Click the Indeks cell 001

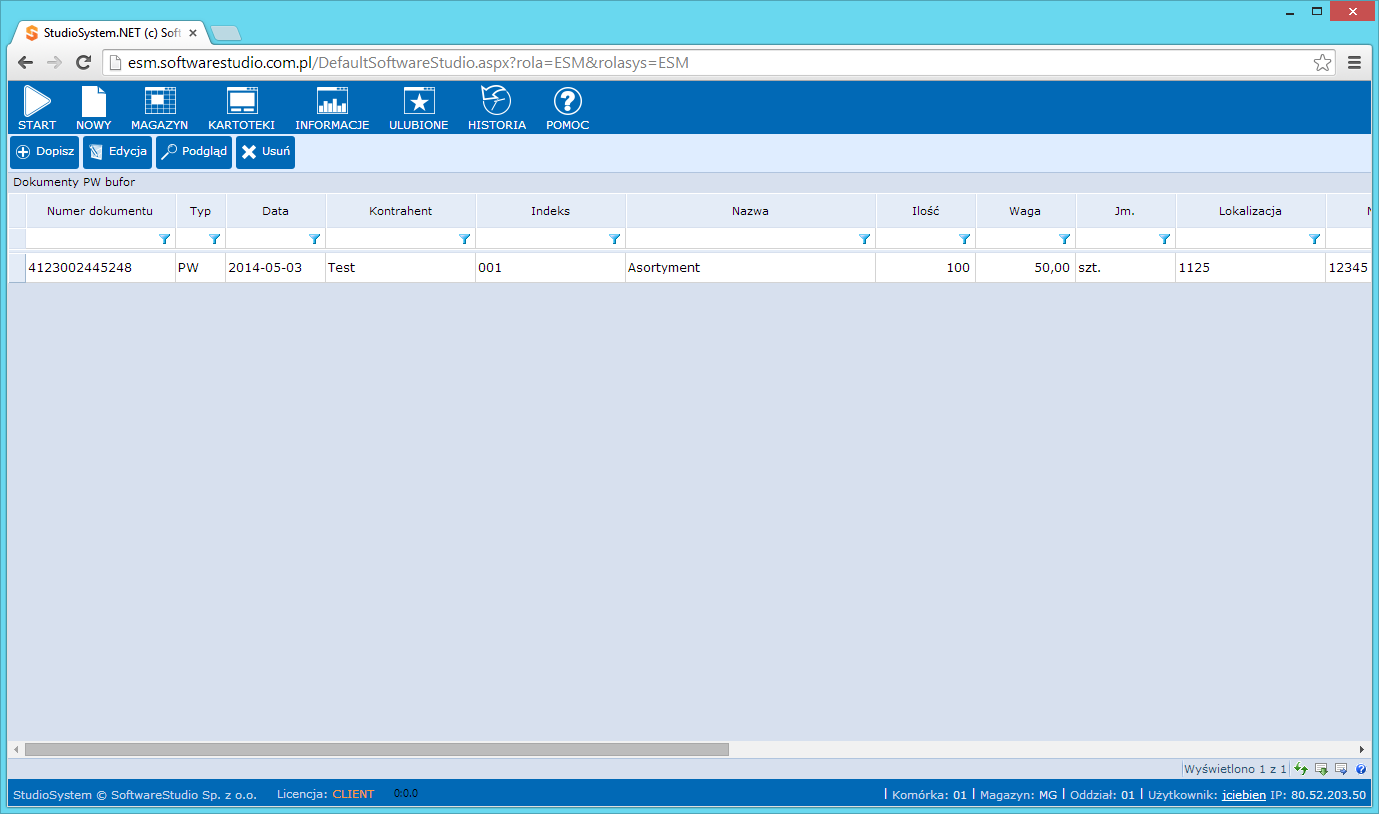coord(551,268)
